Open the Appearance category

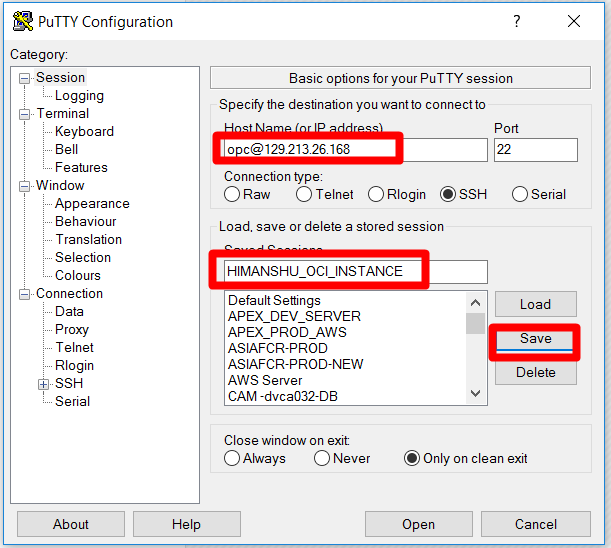tap(92, 203)
